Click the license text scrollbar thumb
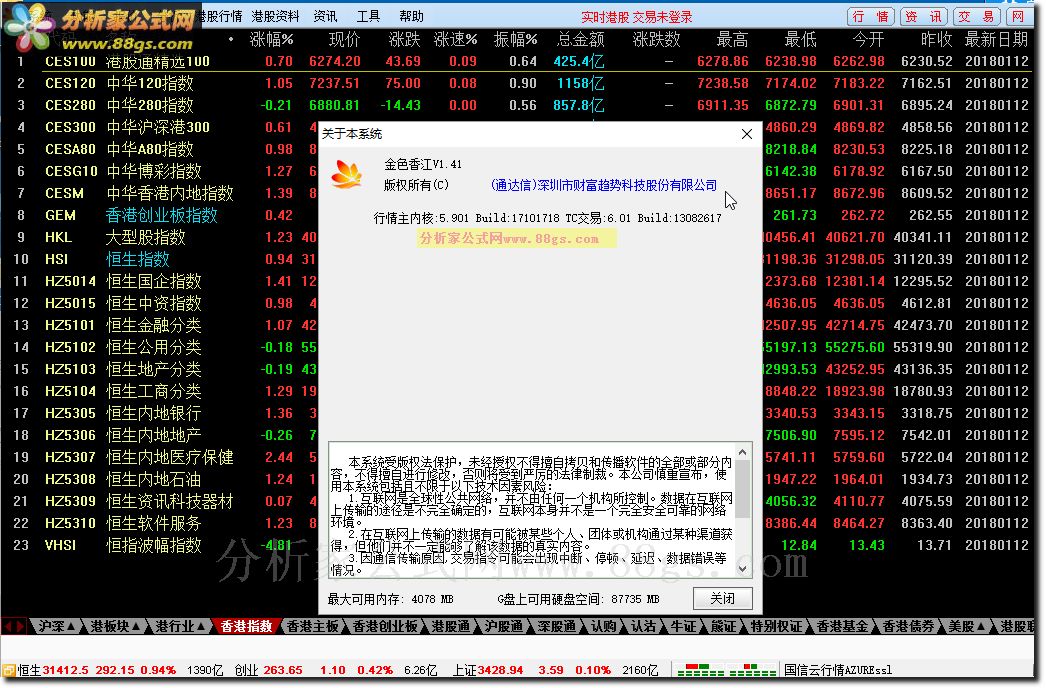Image resolution: width=1046 pixels, height=688 pixels. coord(742,488)
